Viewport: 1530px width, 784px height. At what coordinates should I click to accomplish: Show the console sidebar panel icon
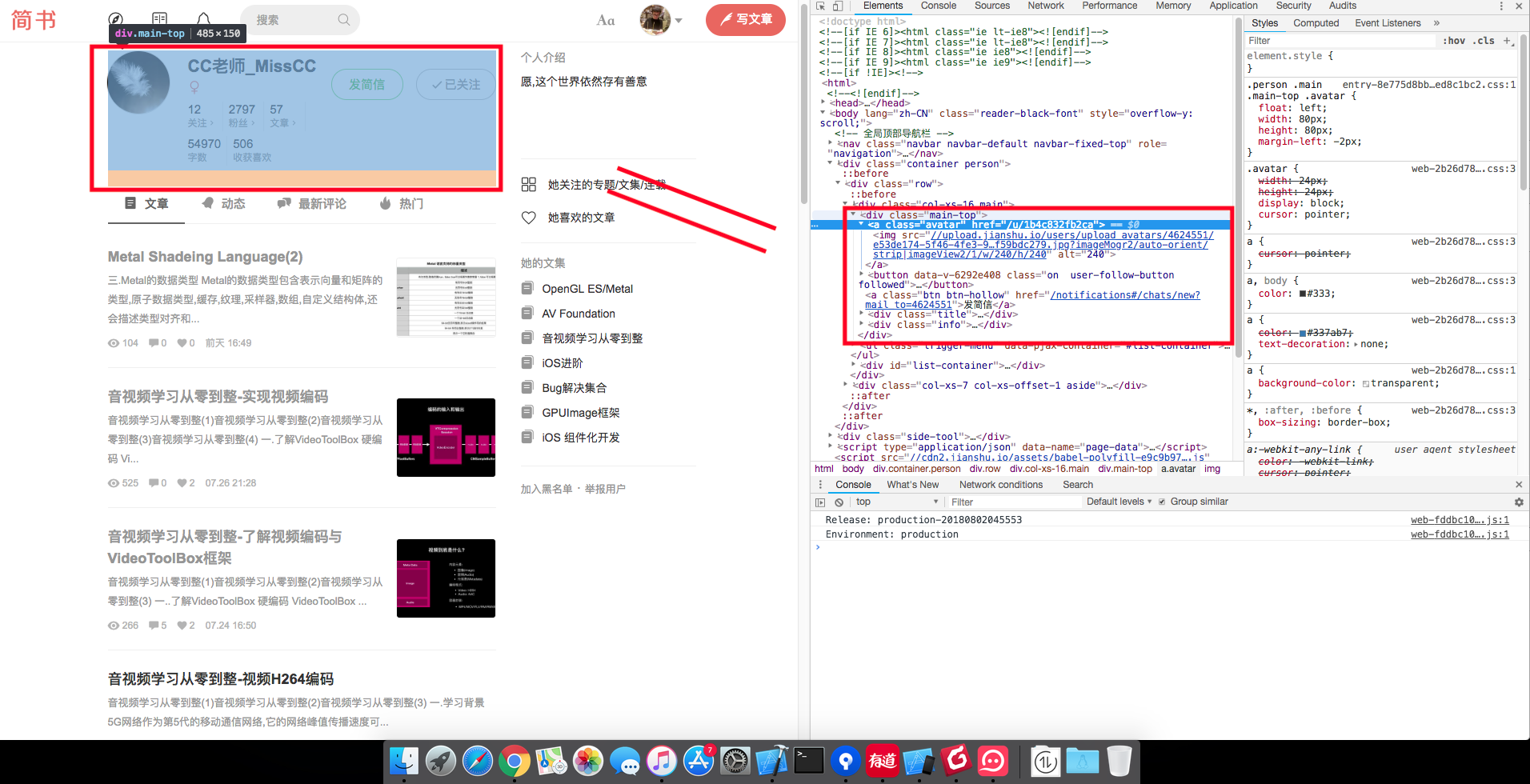[x=820, y=502]
